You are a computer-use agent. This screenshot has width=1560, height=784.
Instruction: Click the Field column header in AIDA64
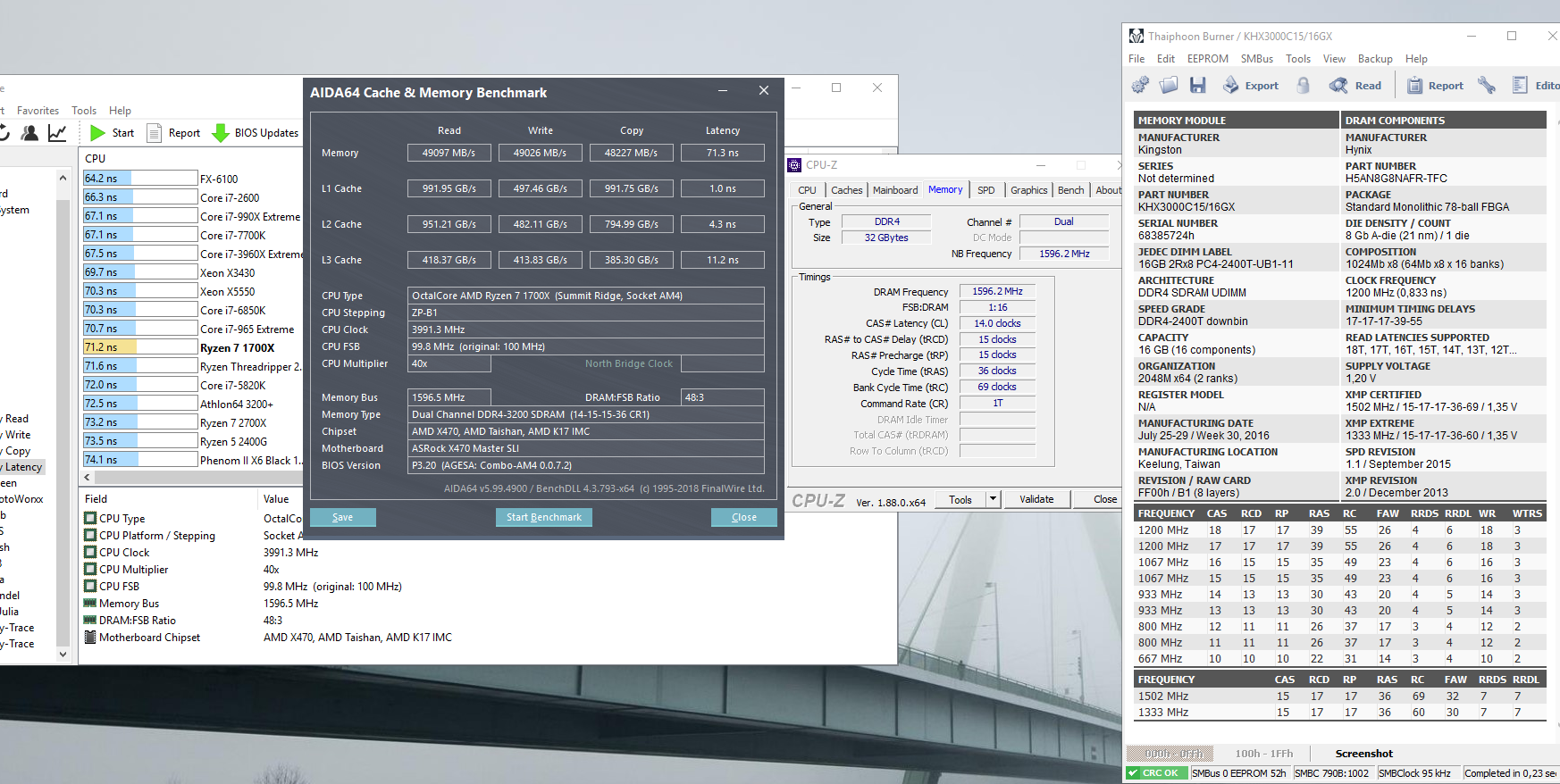(x=170, y=499)
